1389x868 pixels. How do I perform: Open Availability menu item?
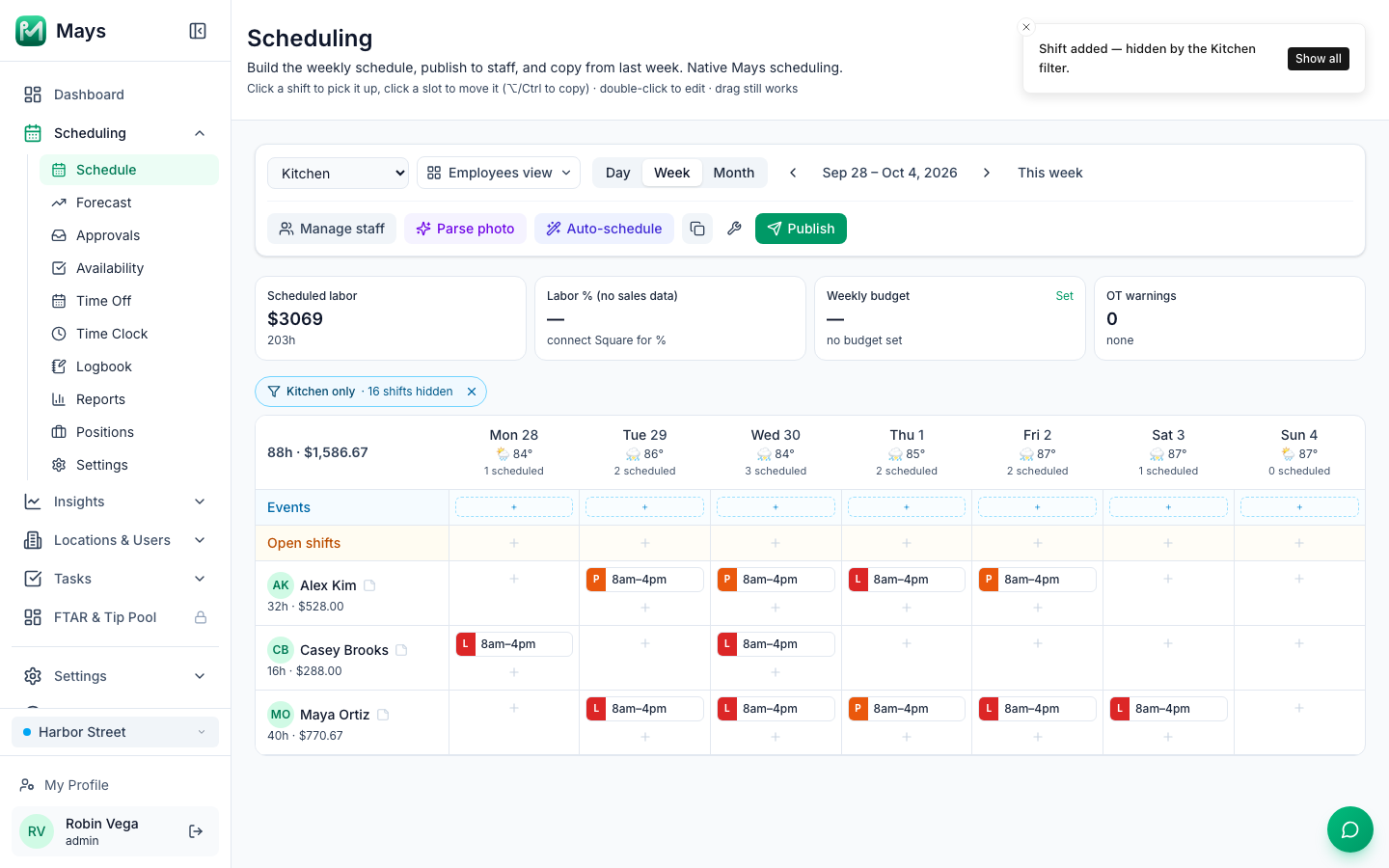click(x=129, y=268)
